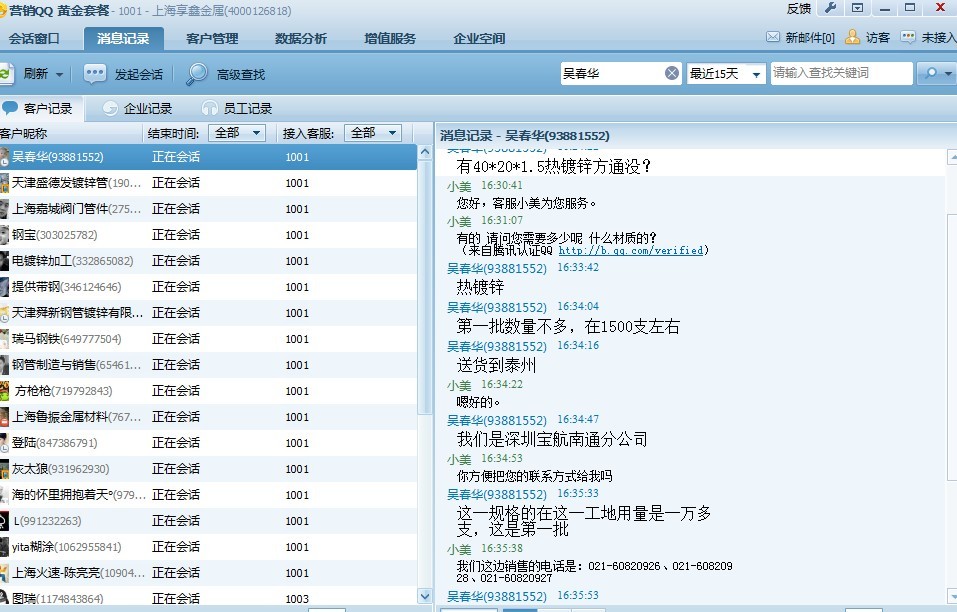
Task: Select the 钢宝(303025782) customer row
Action: (208, 235)
